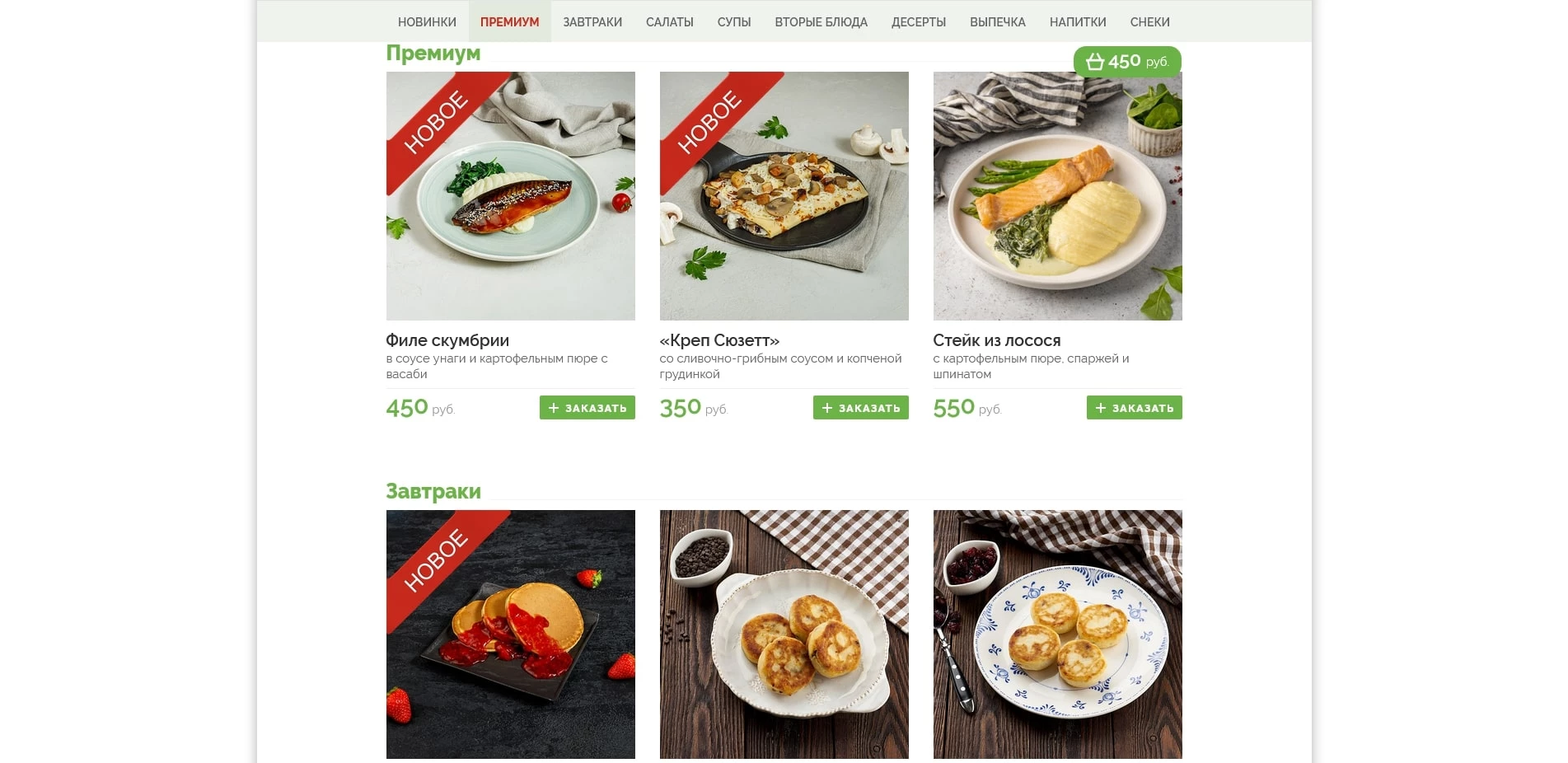Open the cart showing 450 руб.

pos(1127,62)
